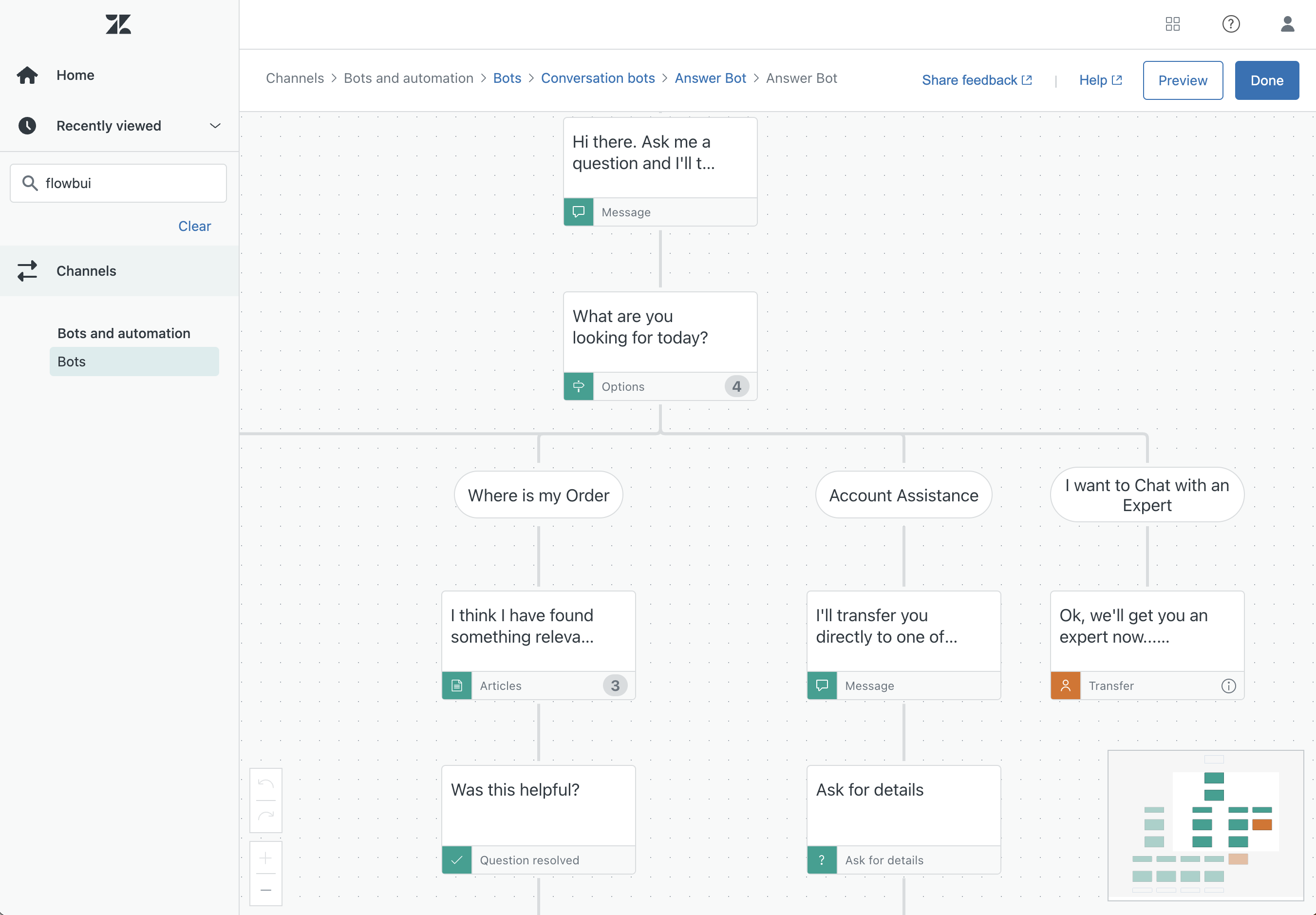The width and height of the screenshot is (1316, 915).
Task: Click Bots in the breadcrumb
Action: pyautogui.click(x=507, y=78)
